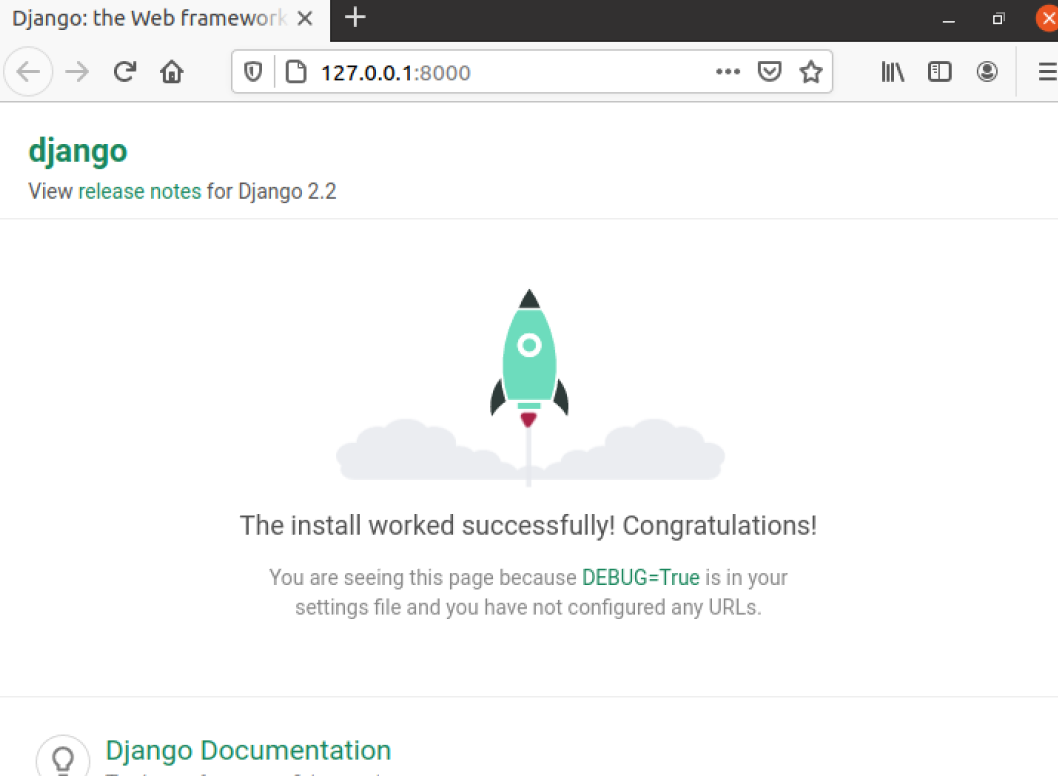Click 'for Django 2.2' text
The width and height of the screenshot is (1058, 776).
[x=271, y=192]
